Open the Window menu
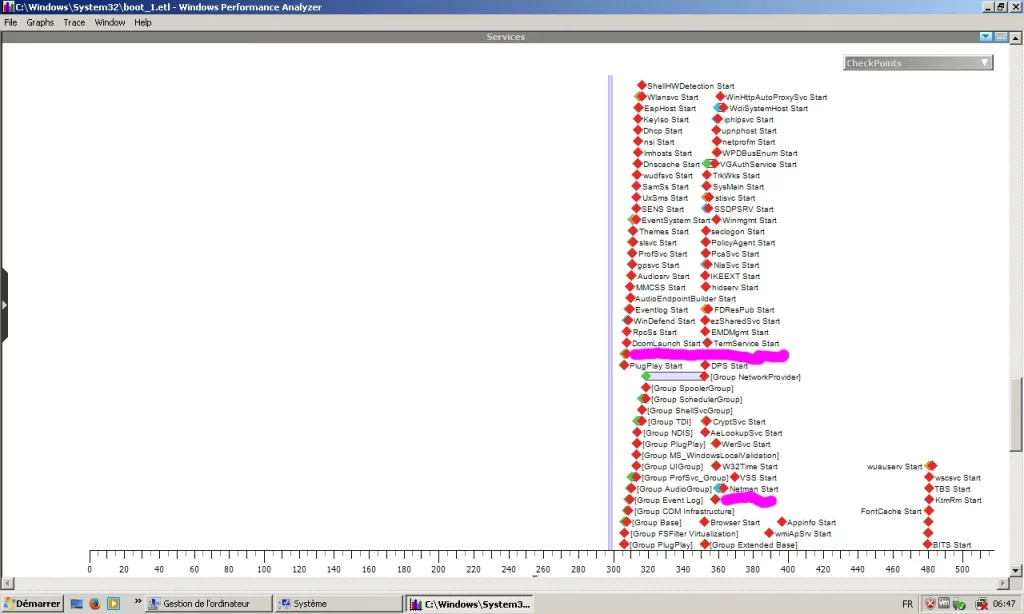Screen dimensions: 1024x614 click(110, 22)
